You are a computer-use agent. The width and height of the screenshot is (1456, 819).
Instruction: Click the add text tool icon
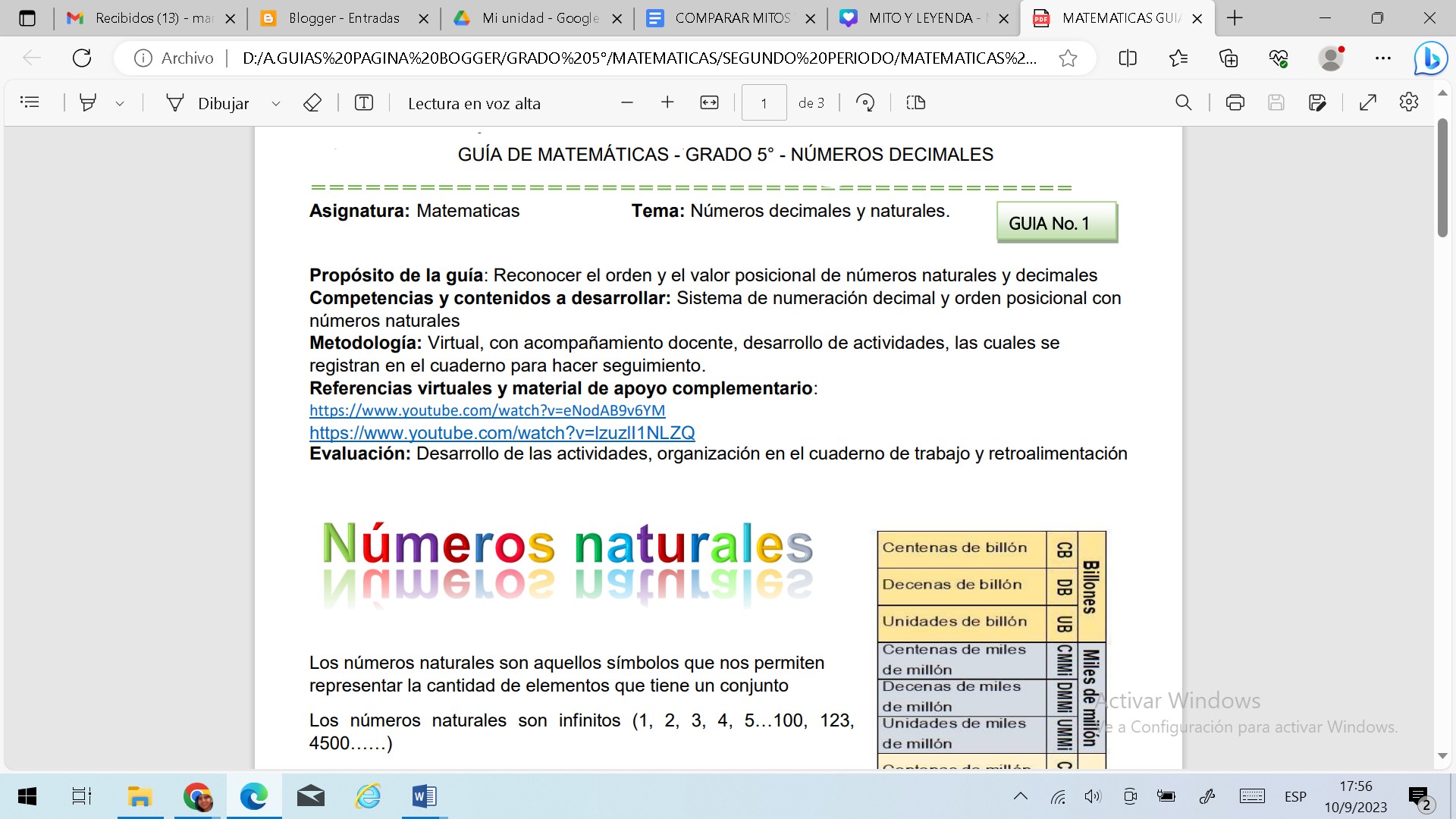(x=364, y=102)
